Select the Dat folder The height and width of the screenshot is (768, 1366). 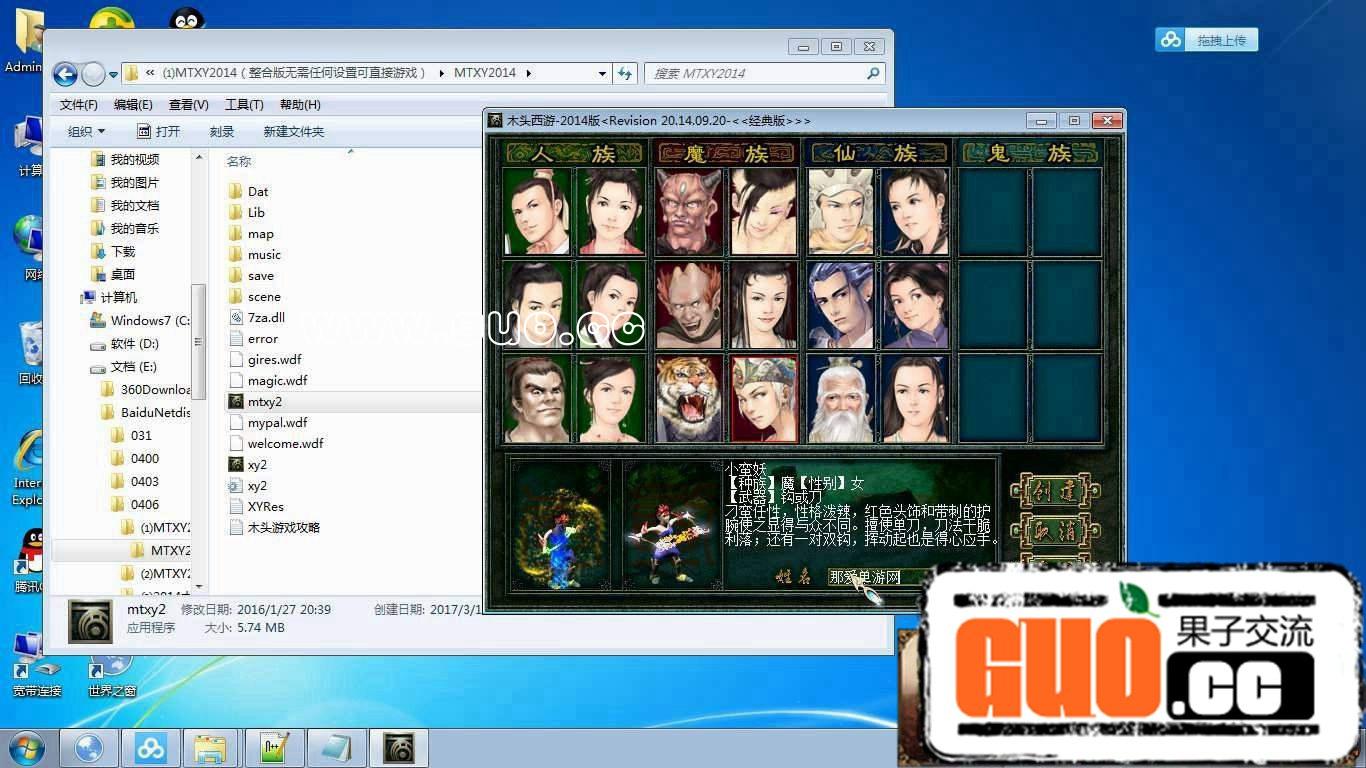(x=248, y=191)
